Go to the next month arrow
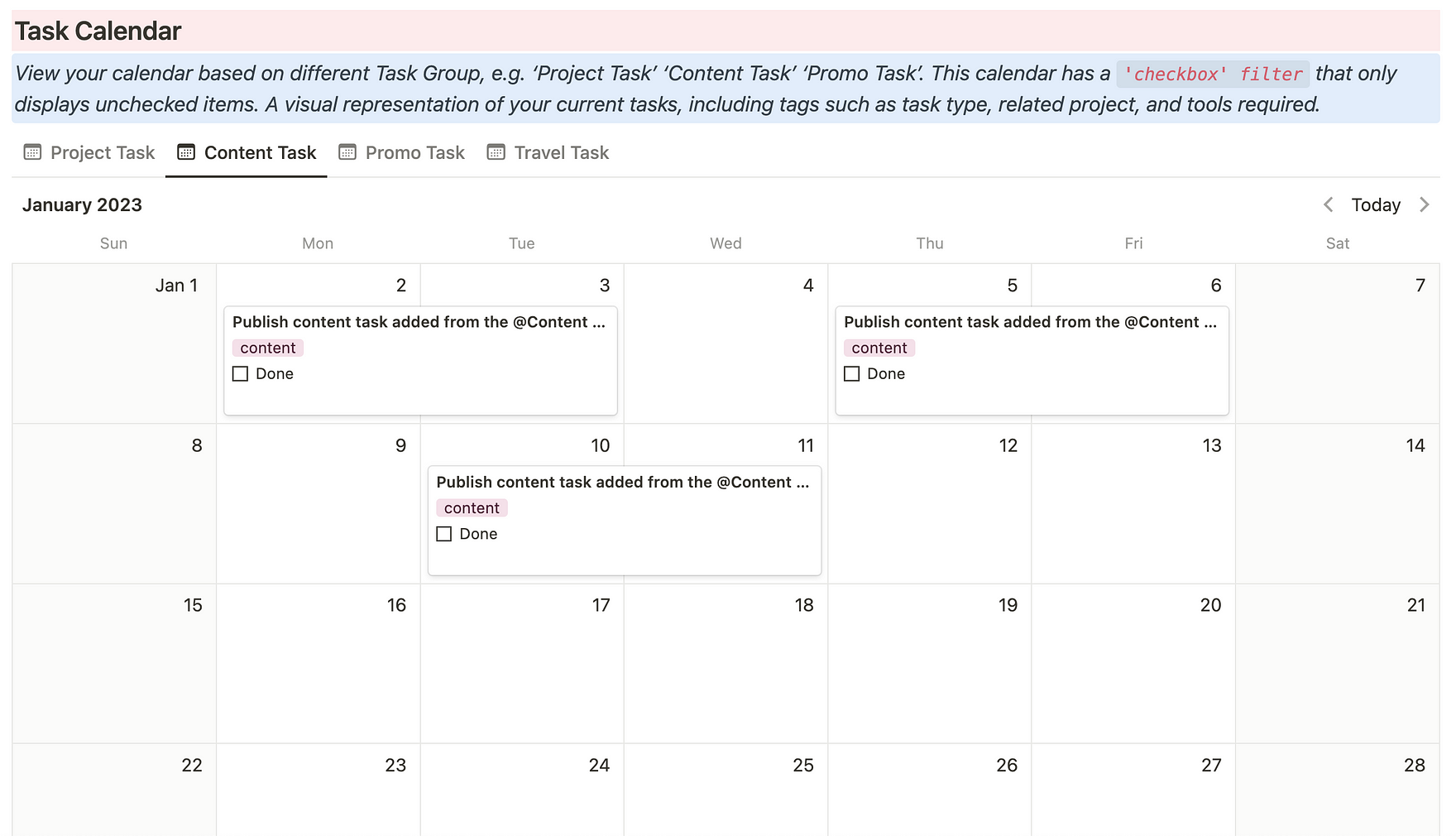The height and width of the screenshot is (836, 1456). 1424,205
